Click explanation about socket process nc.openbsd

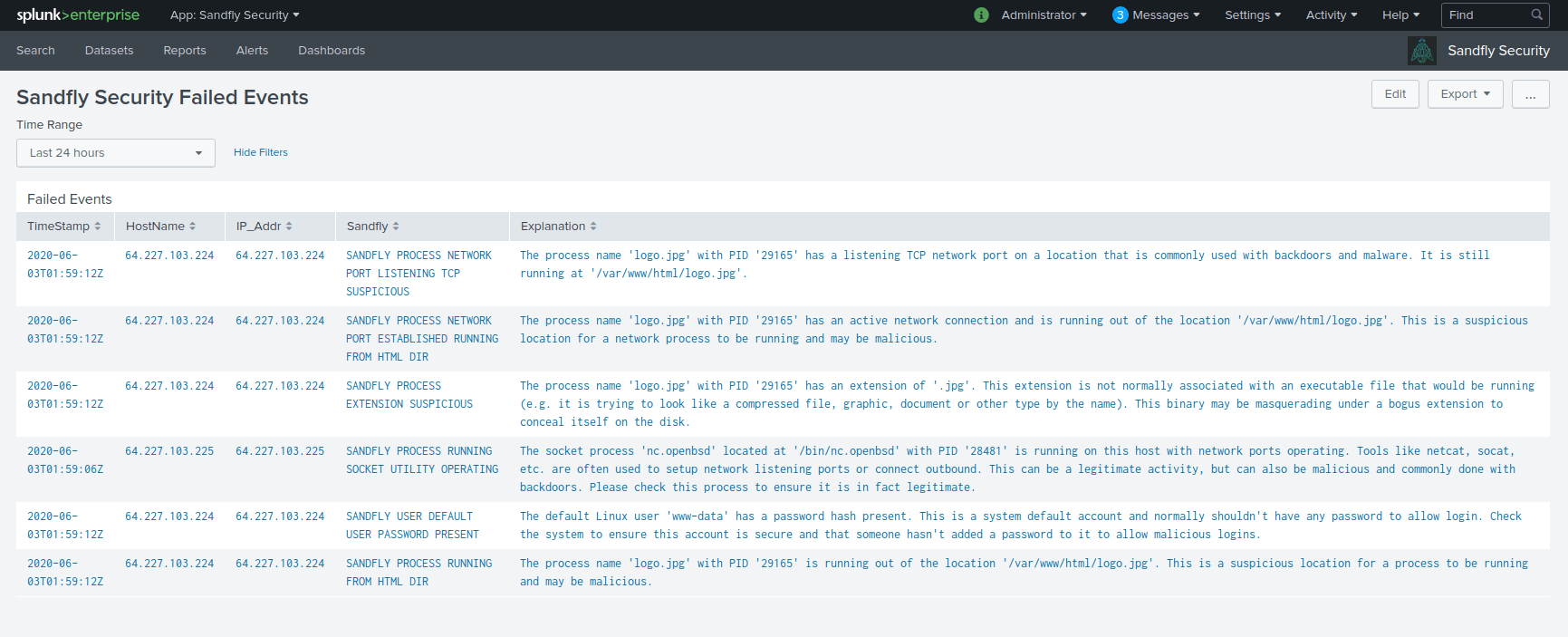1017,469
